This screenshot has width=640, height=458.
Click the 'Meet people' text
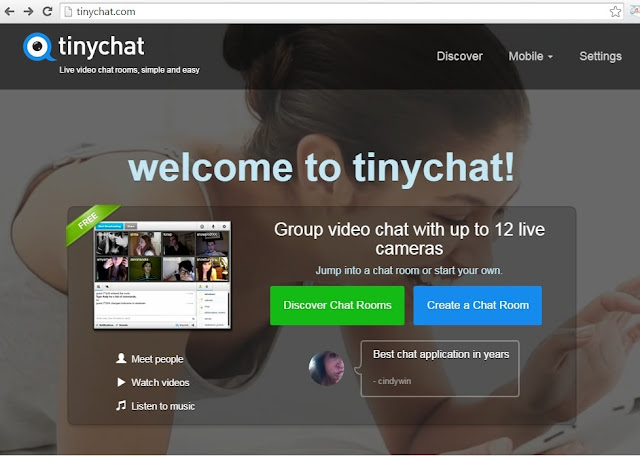point(157,359)
